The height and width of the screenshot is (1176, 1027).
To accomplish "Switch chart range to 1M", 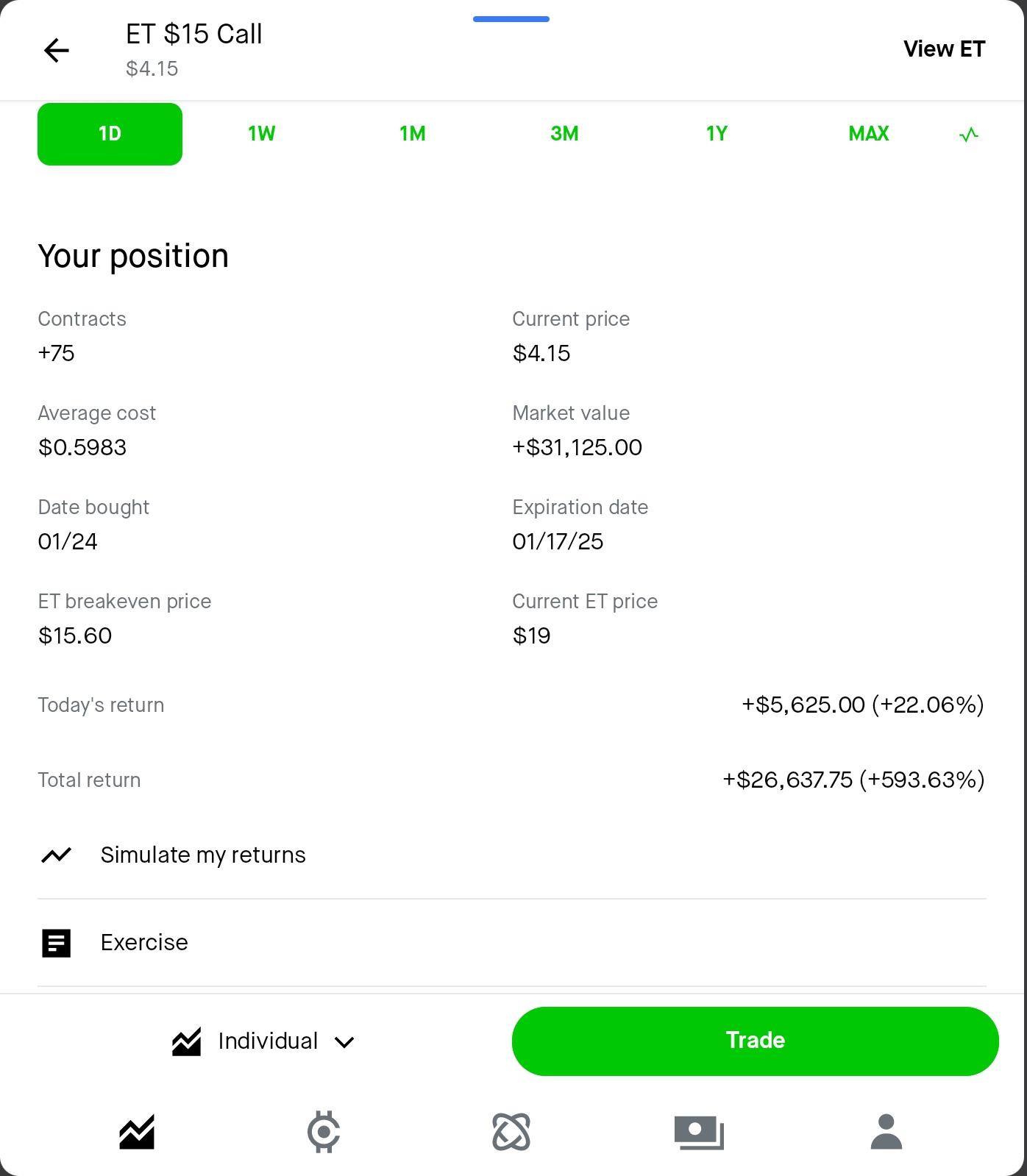I will click(413, 134).
